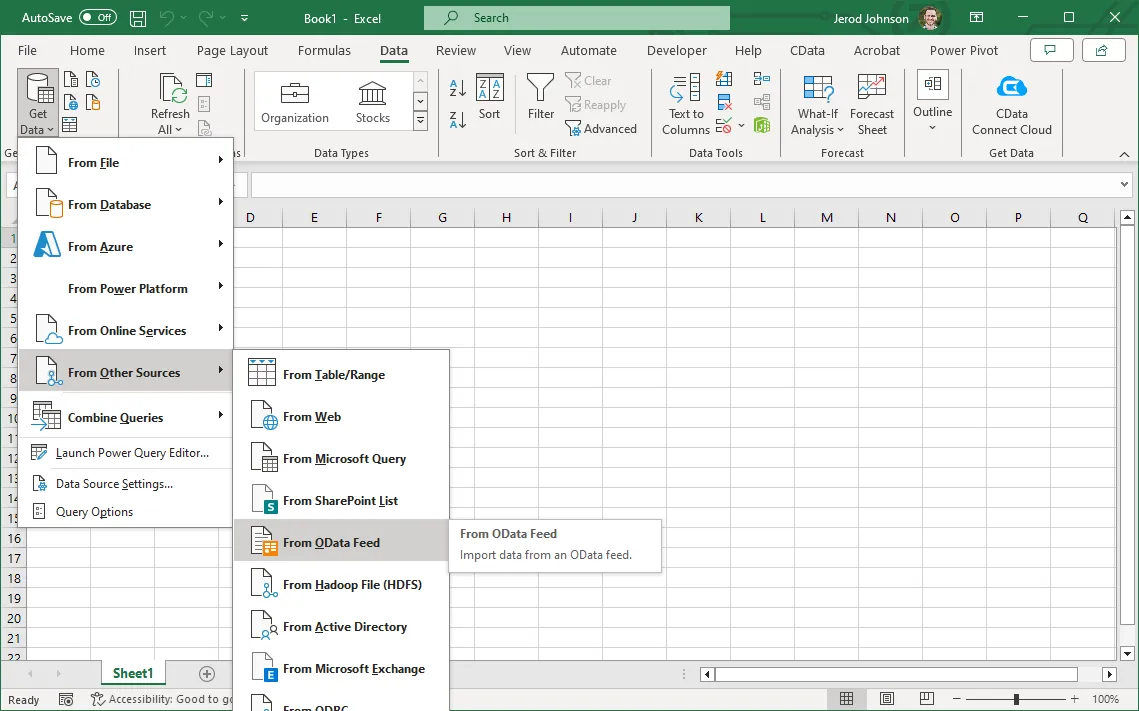Toggle the AutoSave switch
Viewport: 1139px width, 711px height.
click(97, 18)
